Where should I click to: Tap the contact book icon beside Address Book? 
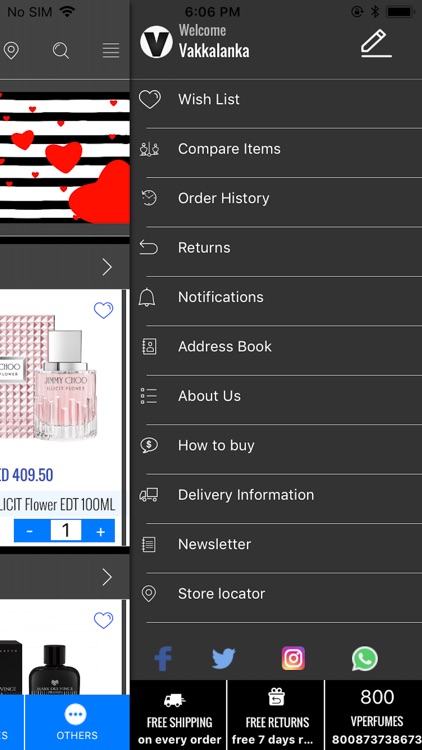(149, 346)
